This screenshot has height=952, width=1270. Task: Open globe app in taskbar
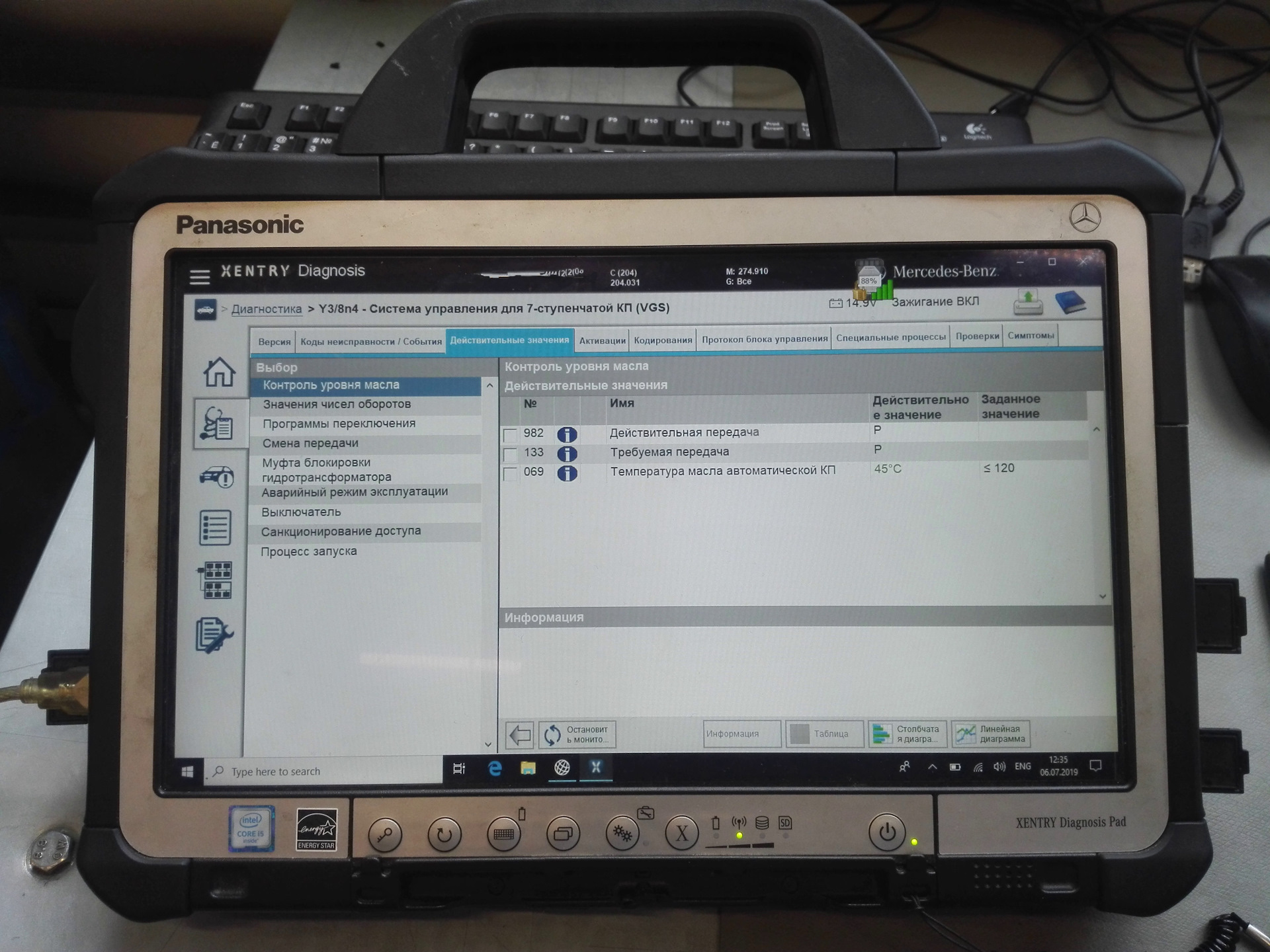coord(562,768)
